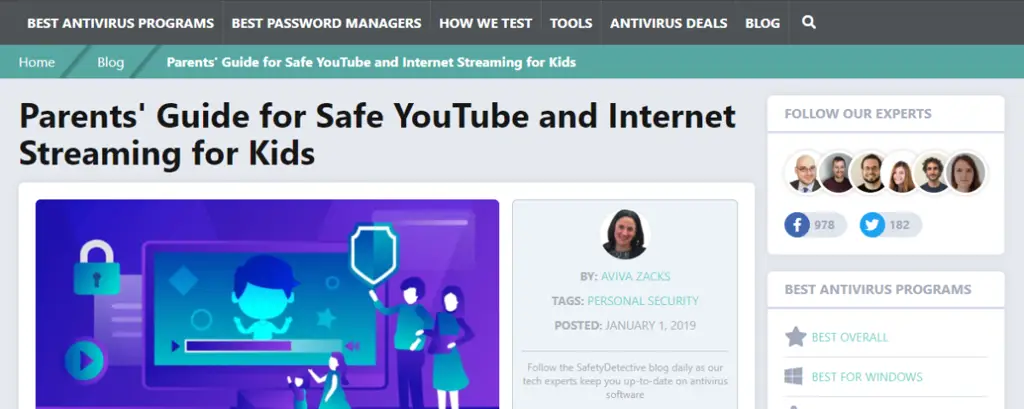Open Best Antivirus Programs menu

coord(120,23)
